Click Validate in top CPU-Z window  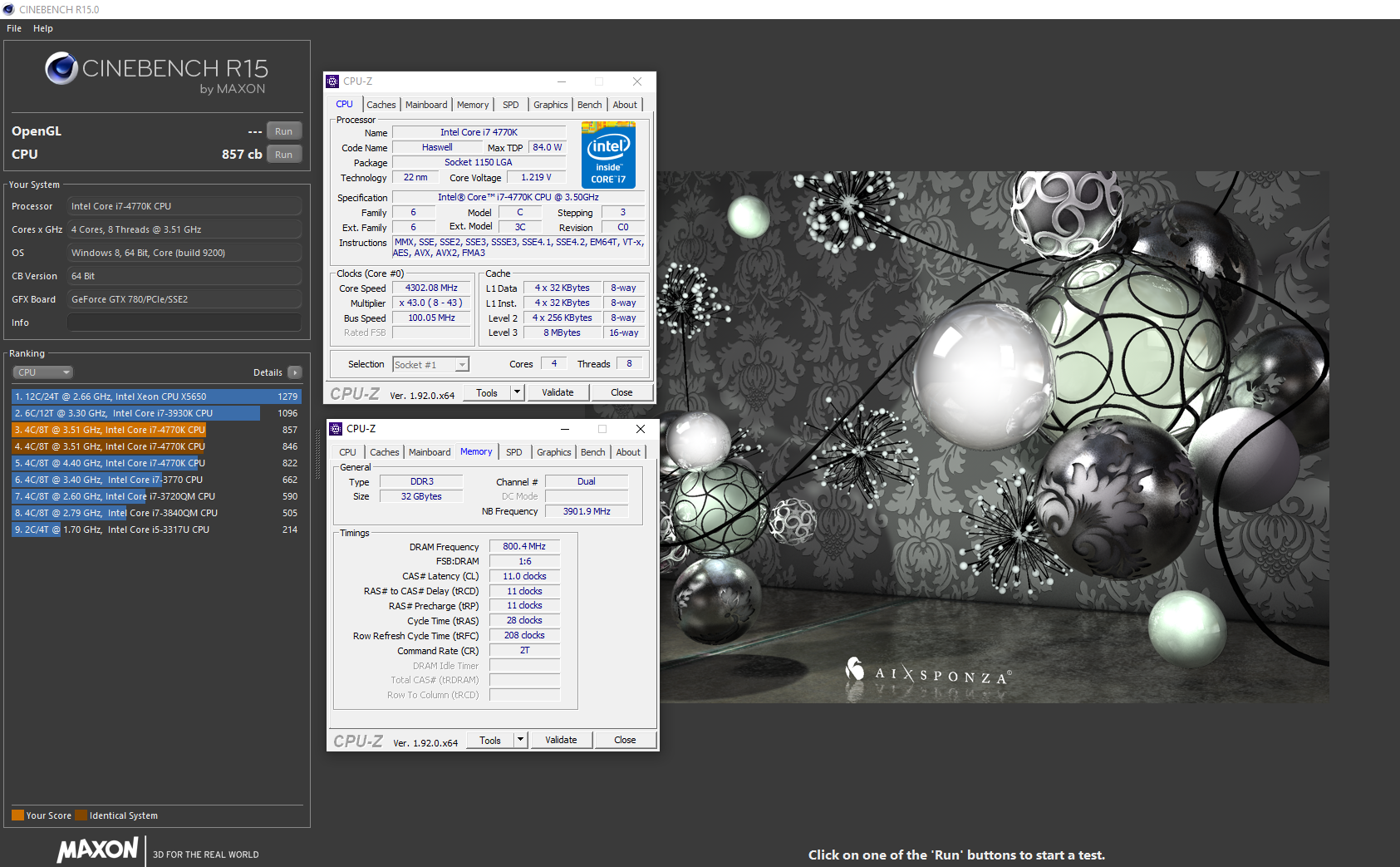[558, 392]
